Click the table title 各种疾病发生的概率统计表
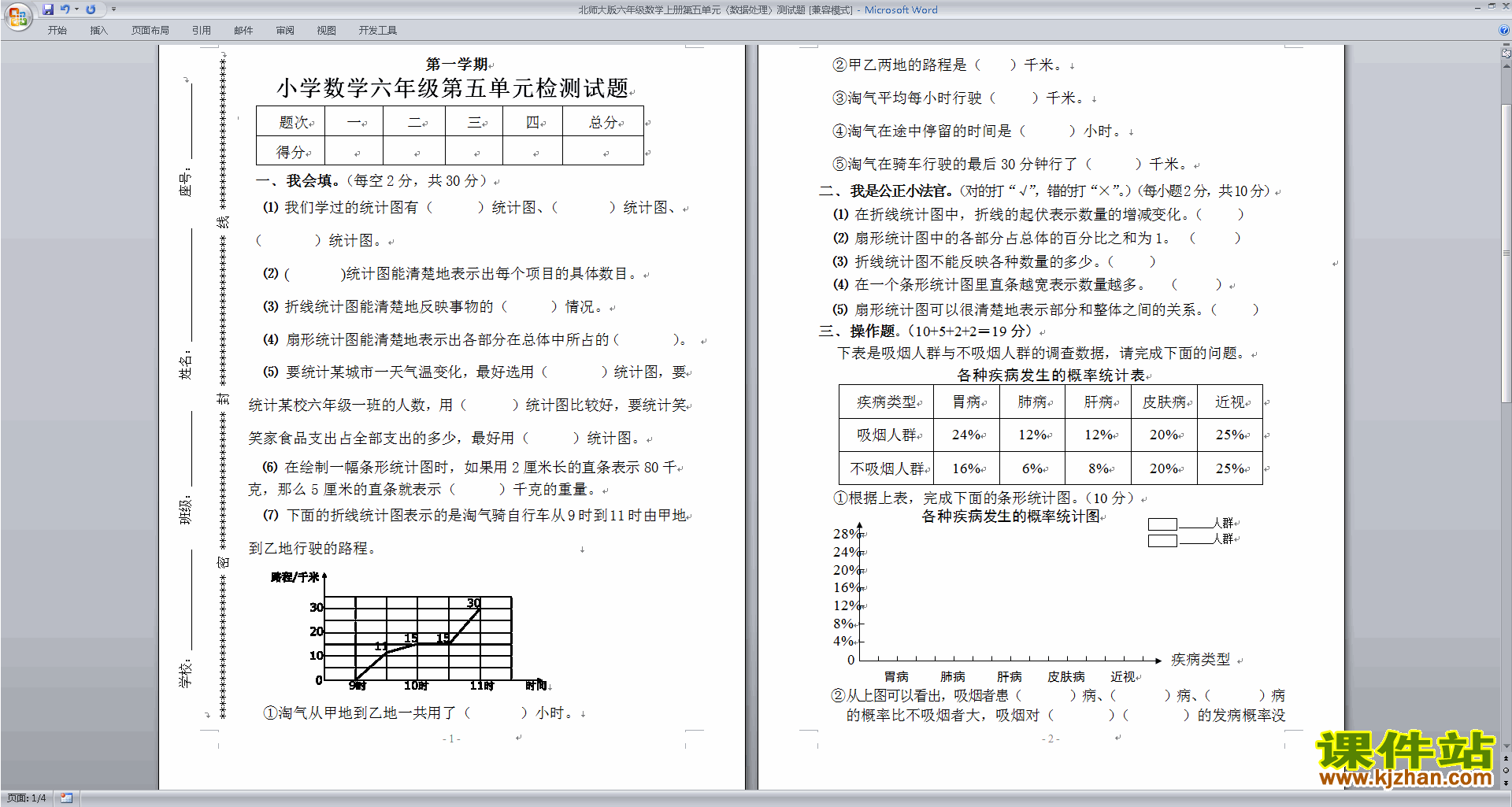 coord(1051,376)
